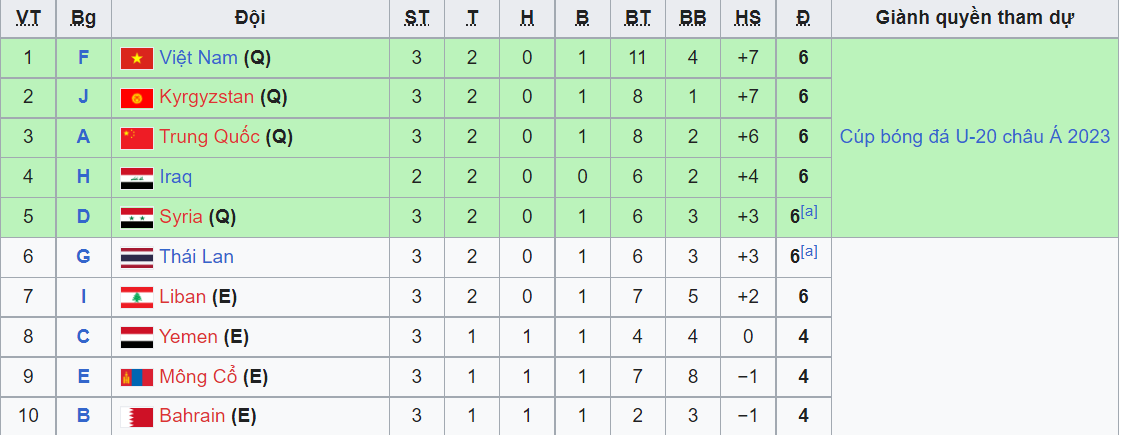The height and width of the screenshot is (435, 1121).
Task: Open the Việt Nam team link
Action: pyautogui.click(x=198, y=58)
